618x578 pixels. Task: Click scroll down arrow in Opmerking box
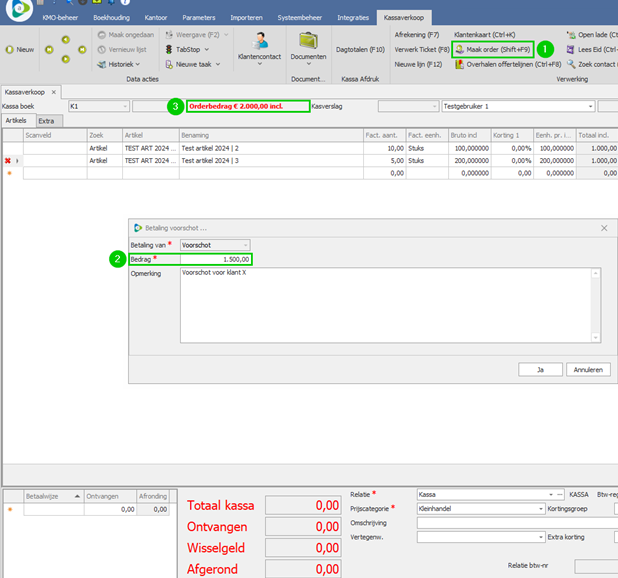596,337
